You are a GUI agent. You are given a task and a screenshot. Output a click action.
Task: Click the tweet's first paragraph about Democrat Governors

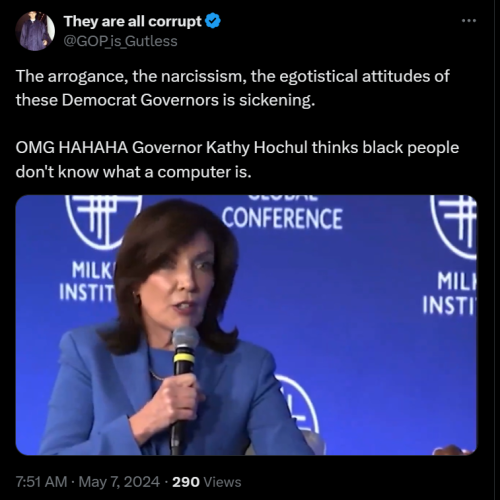pos(232,88)
